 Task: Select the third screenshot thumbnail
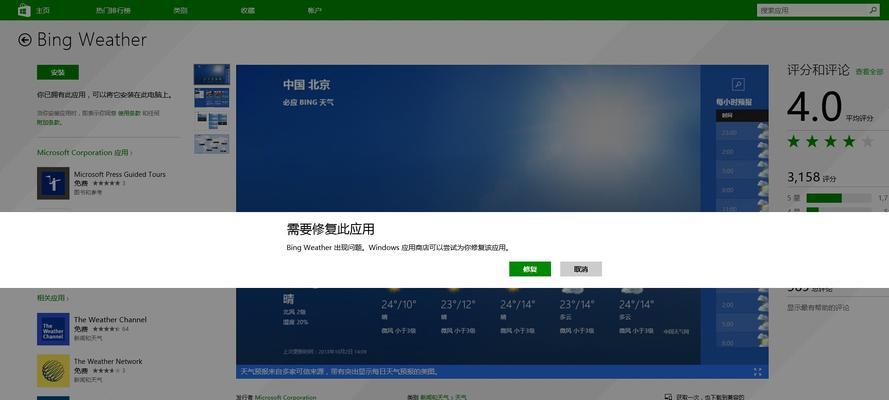[x=212, y=121]
